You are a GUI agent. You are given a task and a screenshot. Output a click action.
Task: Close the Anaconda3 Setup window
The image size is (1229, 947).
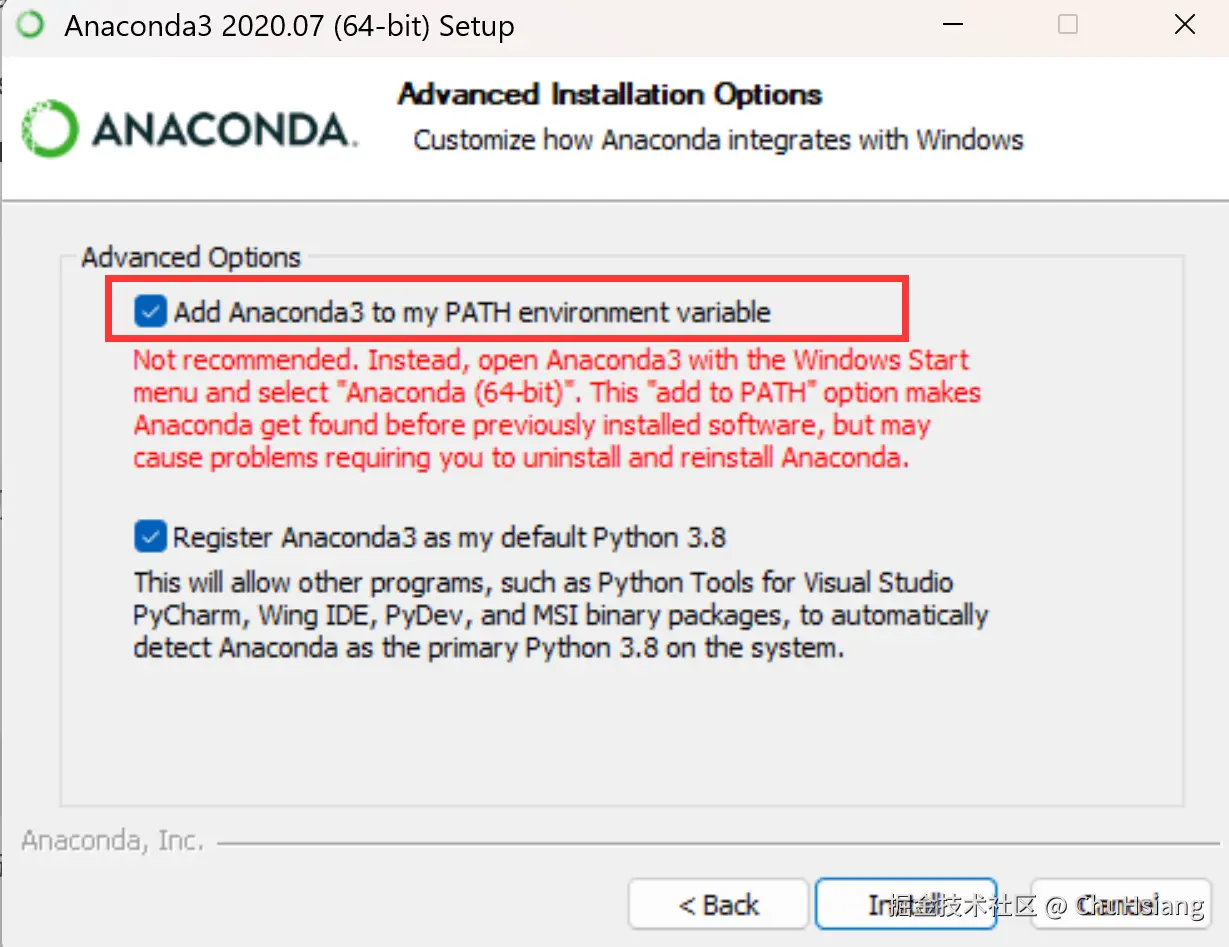(1185, 25)
